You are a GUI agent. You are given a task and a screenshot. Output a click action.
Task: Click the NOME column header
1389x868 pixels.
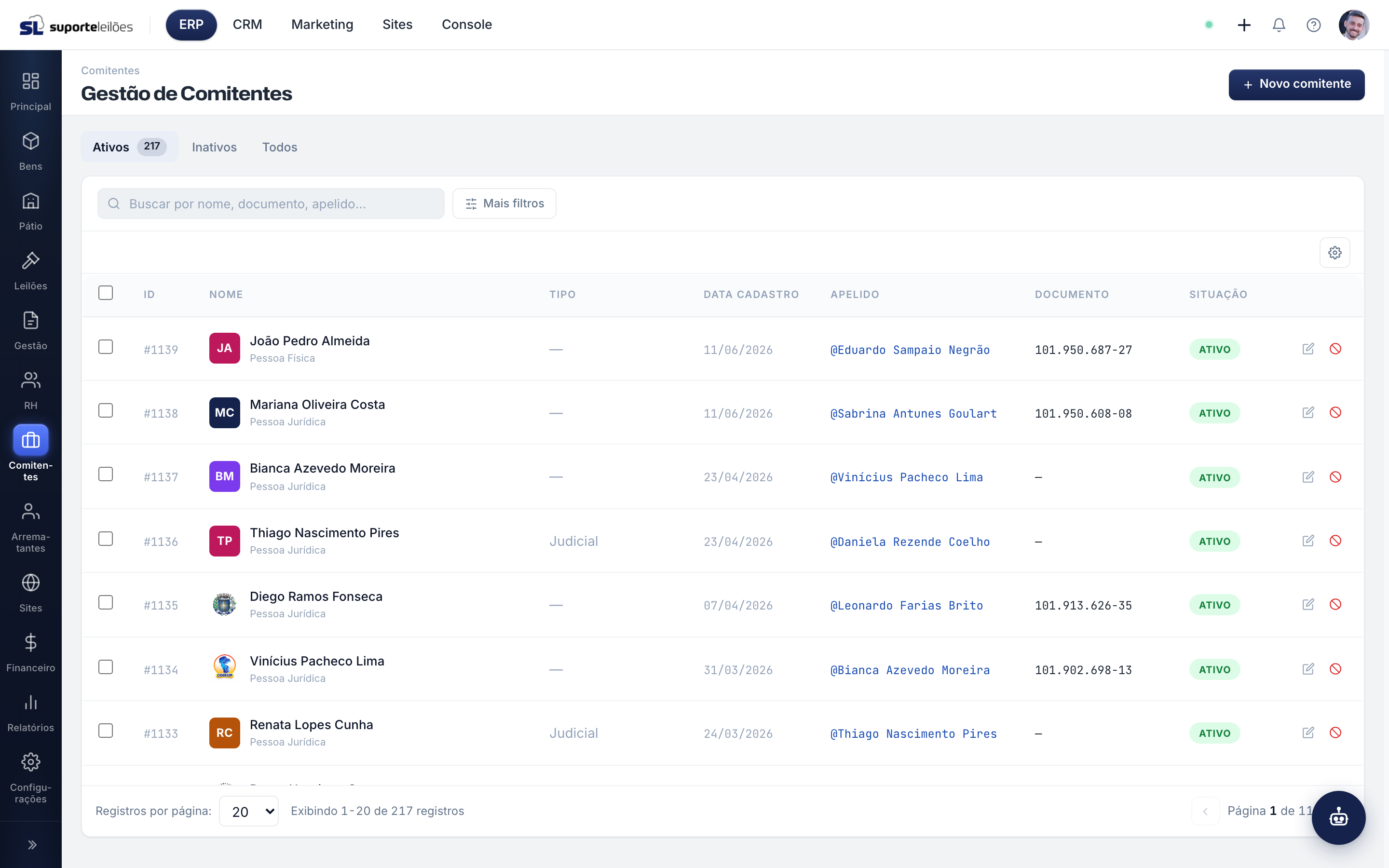pyautogui.click(x=226, y=295)
